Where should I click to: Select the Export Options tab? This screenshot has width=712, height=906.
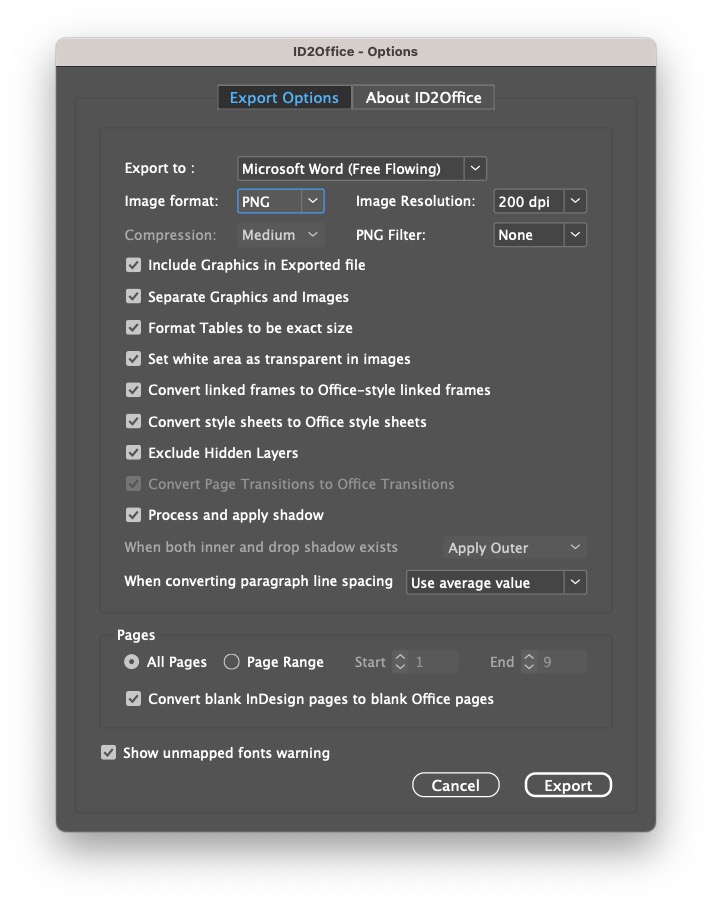pyautogui.click(x=284, y=97)
